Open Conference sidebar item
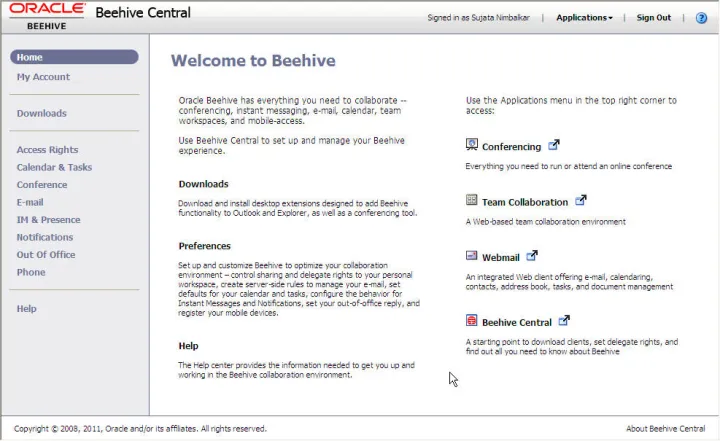This screenshot has width=720, height=441. pyautogui.click(x=42, y=185)
